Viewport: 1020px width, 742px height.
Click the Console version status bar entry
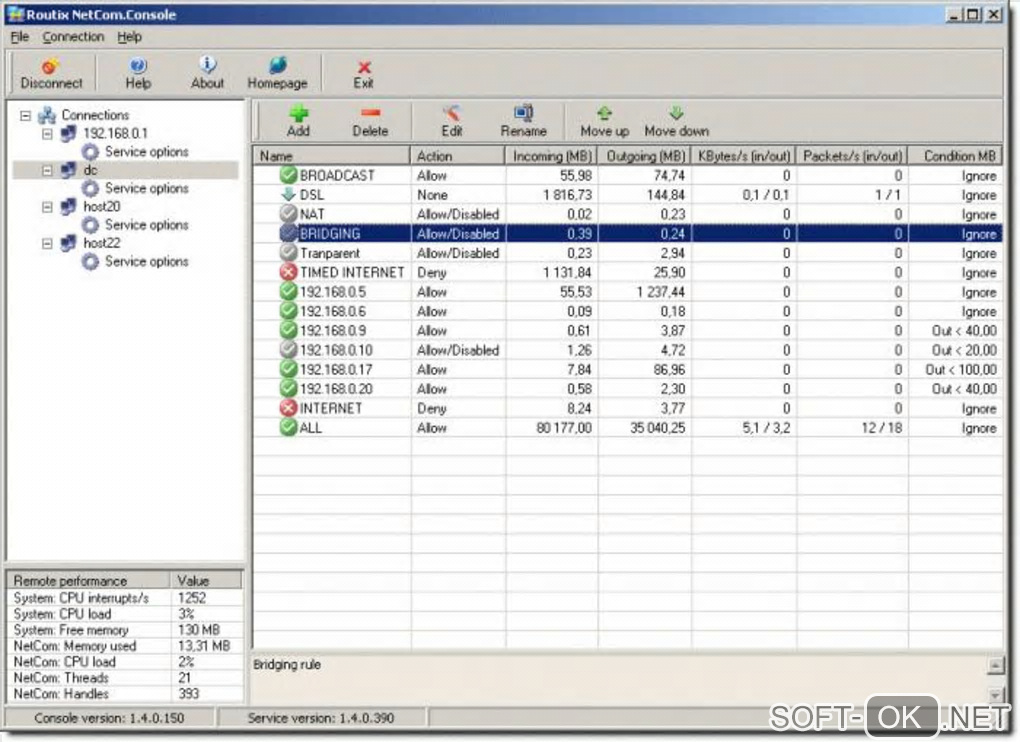[x=109, y=718]
